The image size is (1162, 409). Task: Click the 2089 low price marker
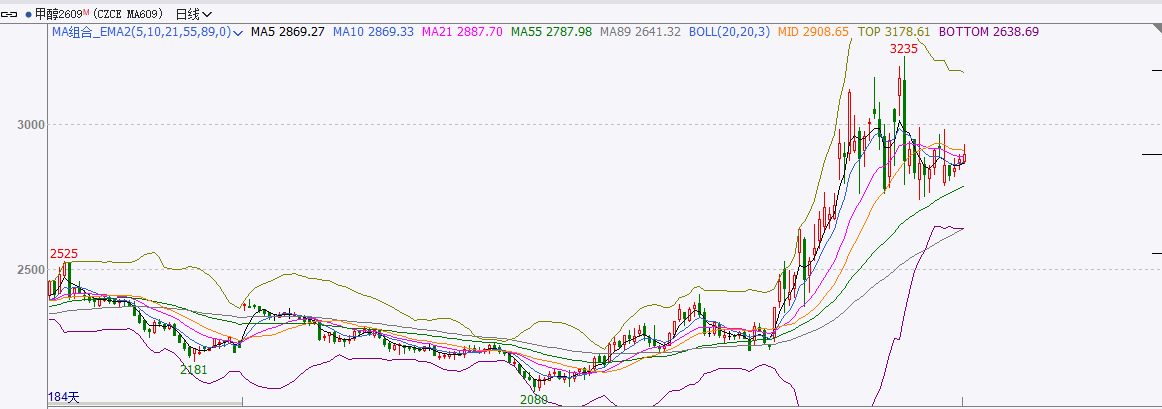coord(534,399)
